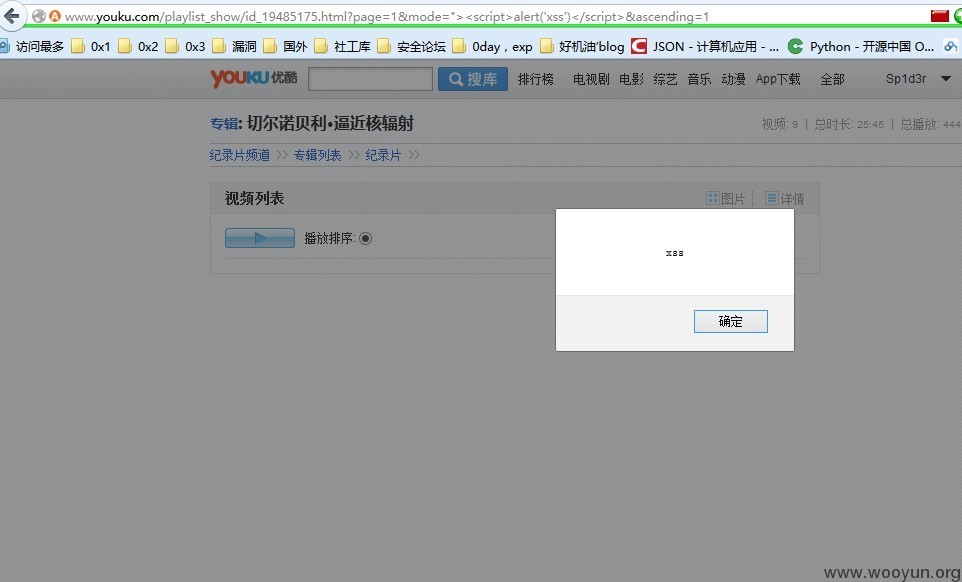The image size is (962, 582).
Task: Click the blue play-all button
Action: 260,238
